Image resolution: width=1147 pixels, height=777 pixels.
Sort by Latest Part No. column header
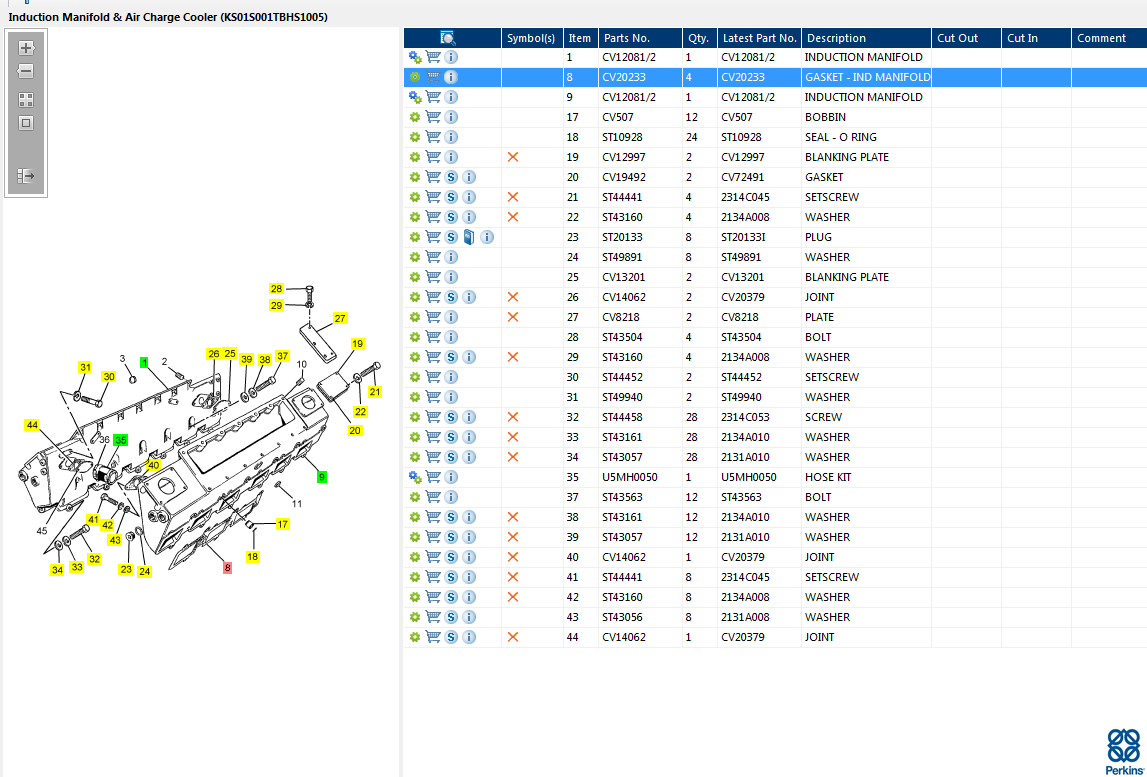coord(759,38)
